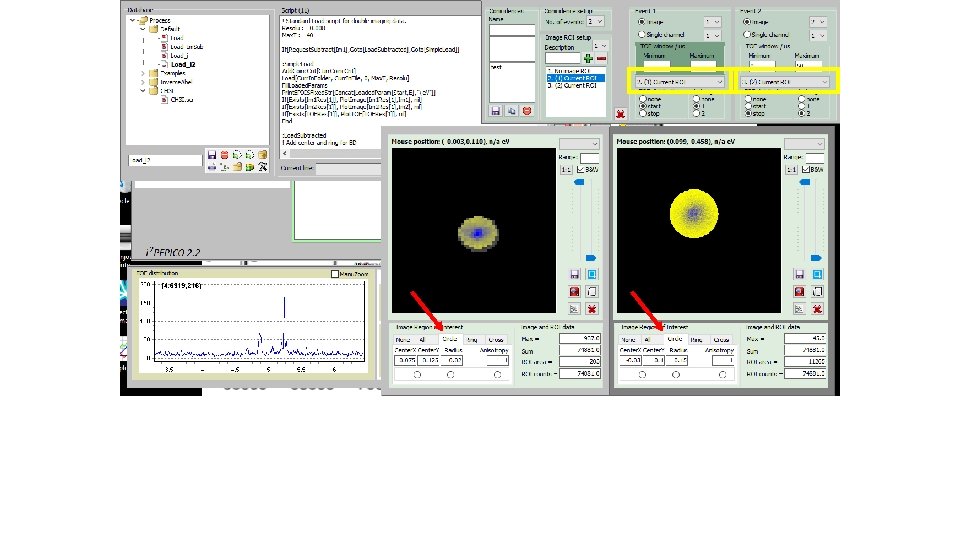
Task: Click the yellow folder icon at database toolbar top row end
Action: 263,155
